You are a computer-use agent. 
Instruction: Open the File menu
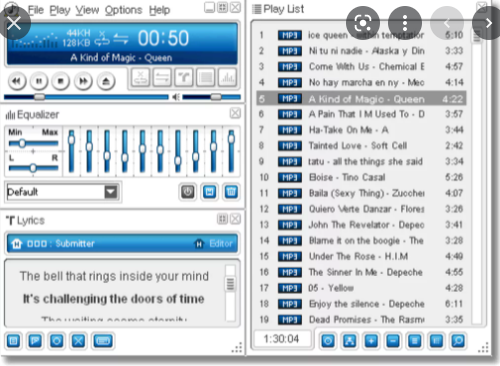click(36, 10)
